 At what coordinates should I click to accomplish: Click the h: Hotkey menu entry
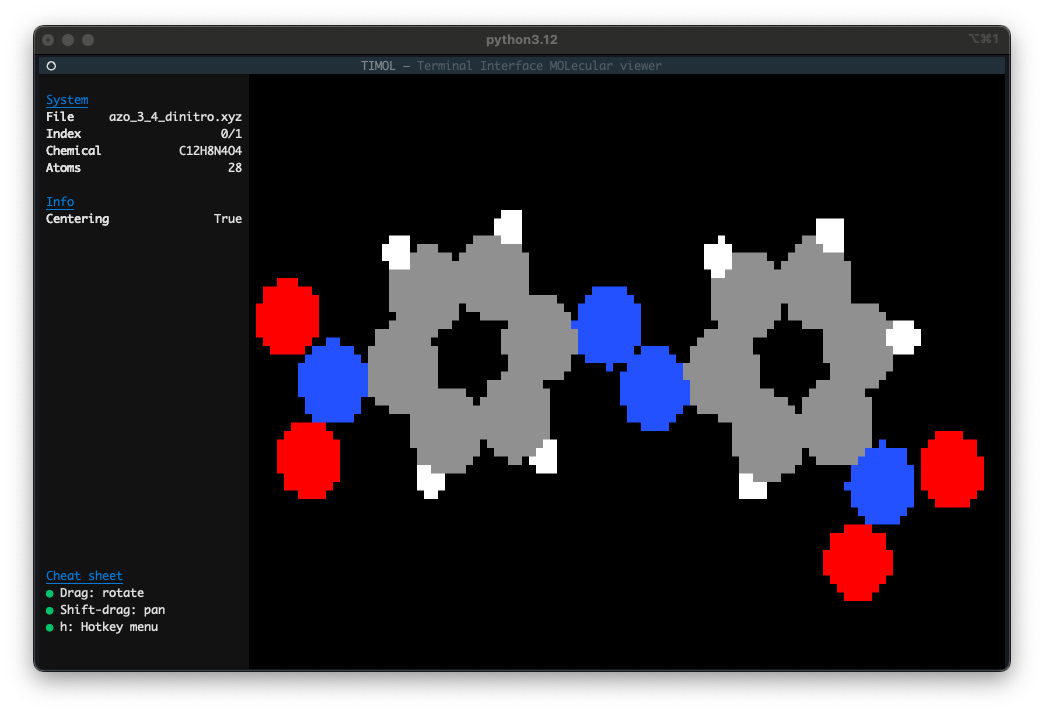pos(108,627)
